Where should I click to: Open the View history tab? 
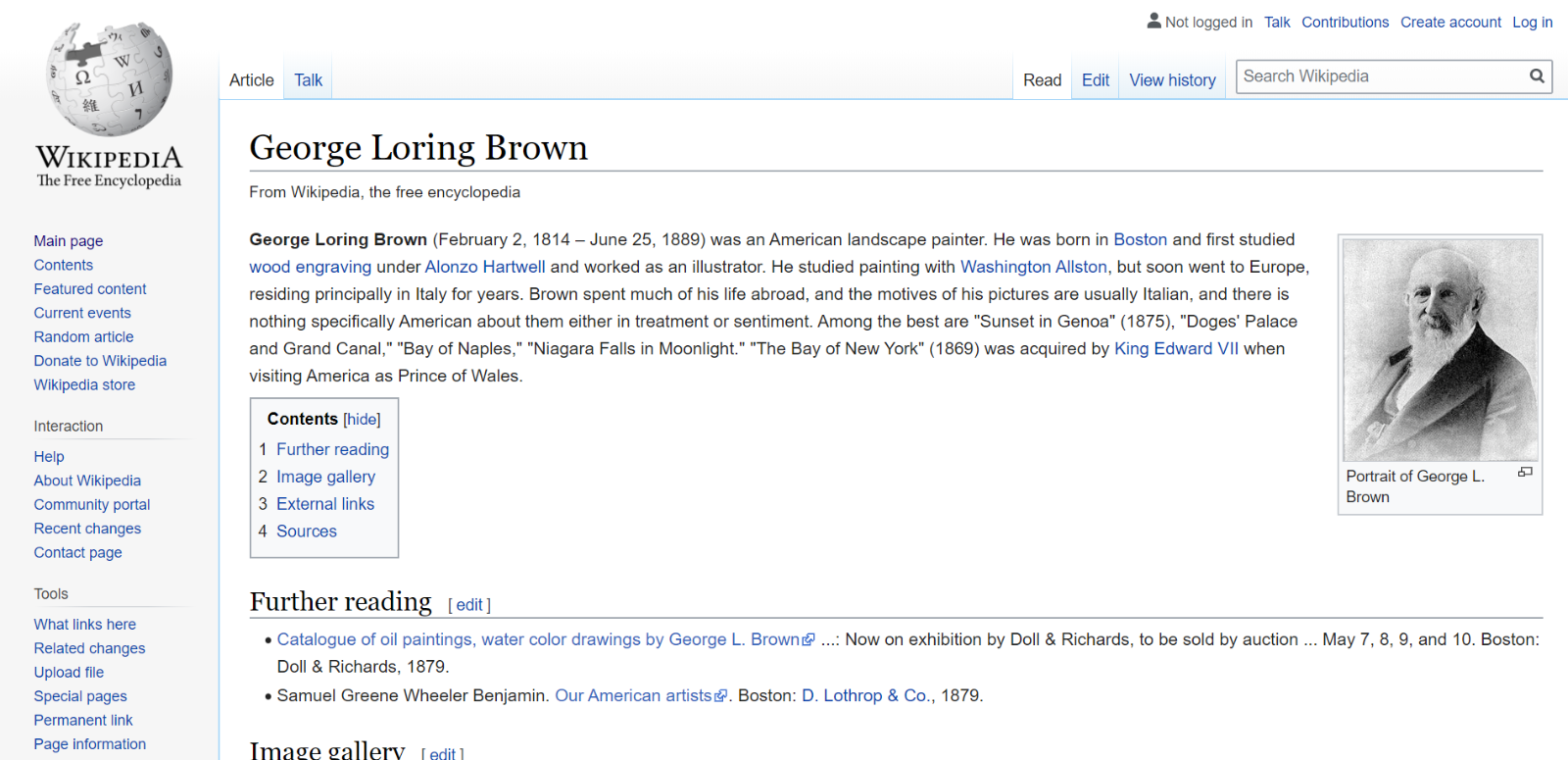(1172, 80)
